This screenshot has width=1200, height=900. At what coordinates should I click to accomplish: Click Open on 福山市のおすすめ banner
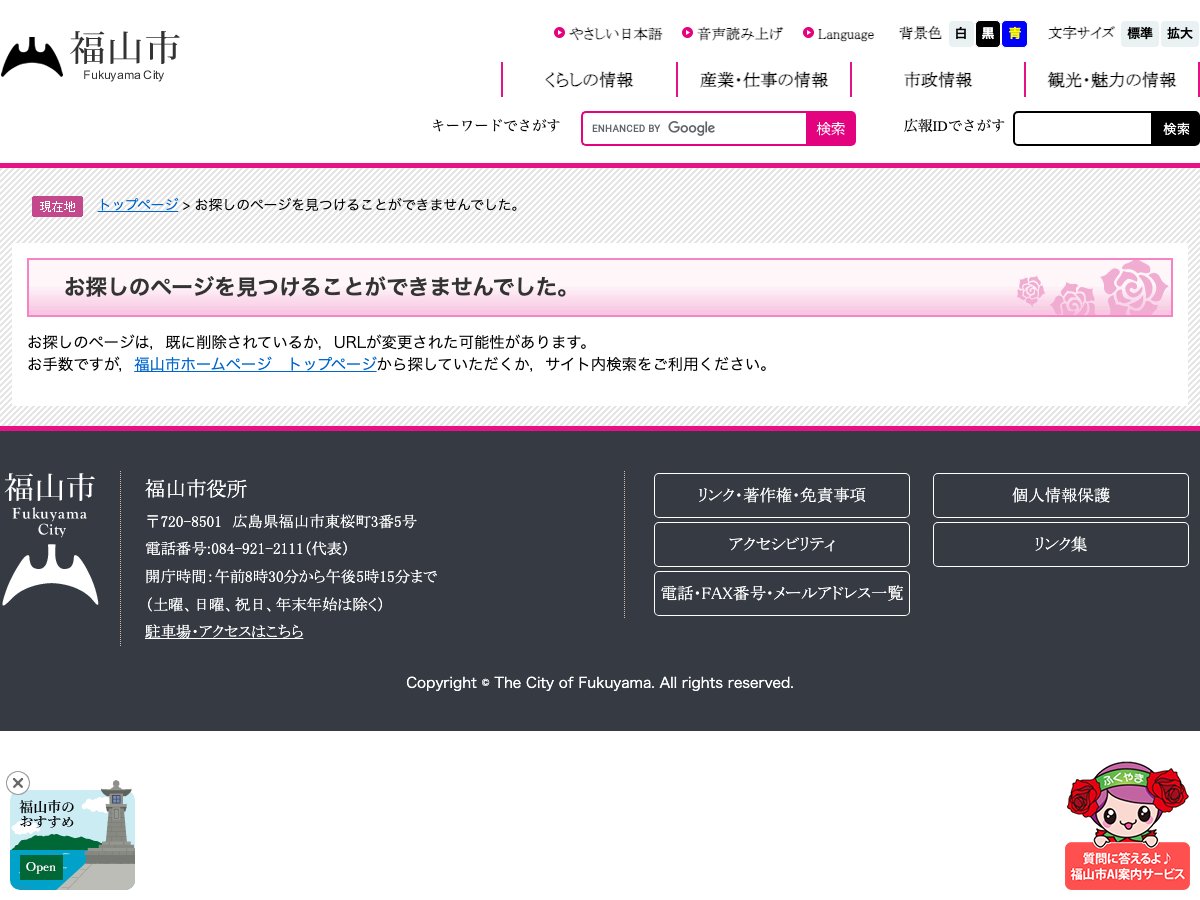pyautogui.click(x=41, y=867)
